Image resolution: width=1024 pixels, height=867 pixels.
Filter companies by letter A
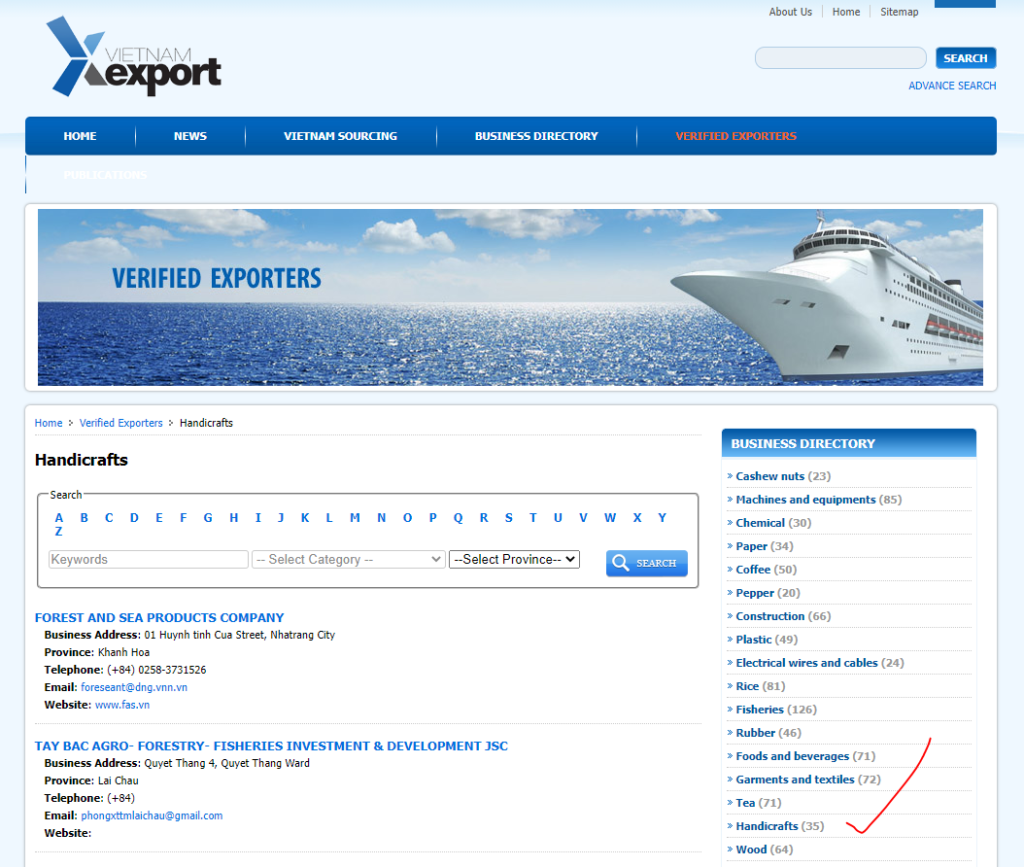tap(59, 518)
